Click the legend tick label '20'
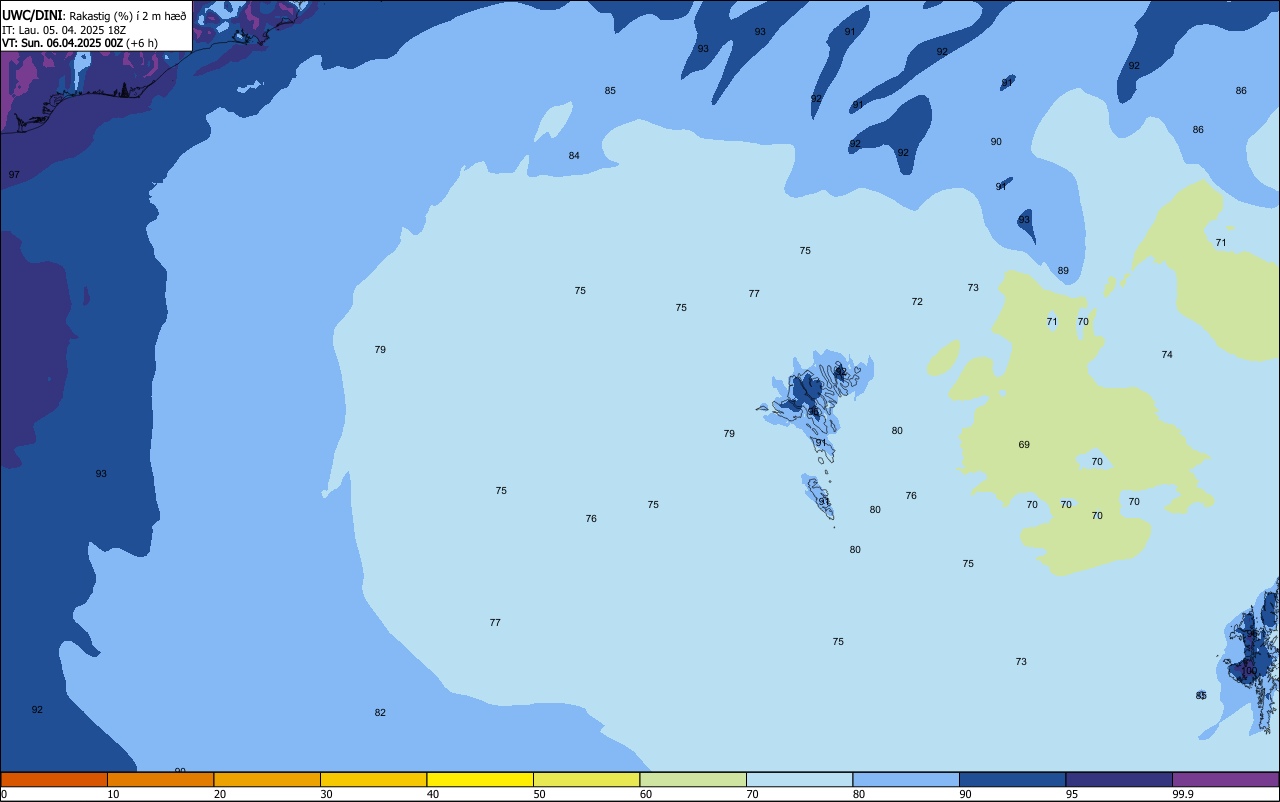The width and height of the screenshot is (1280, 802). tap(220, 794)
